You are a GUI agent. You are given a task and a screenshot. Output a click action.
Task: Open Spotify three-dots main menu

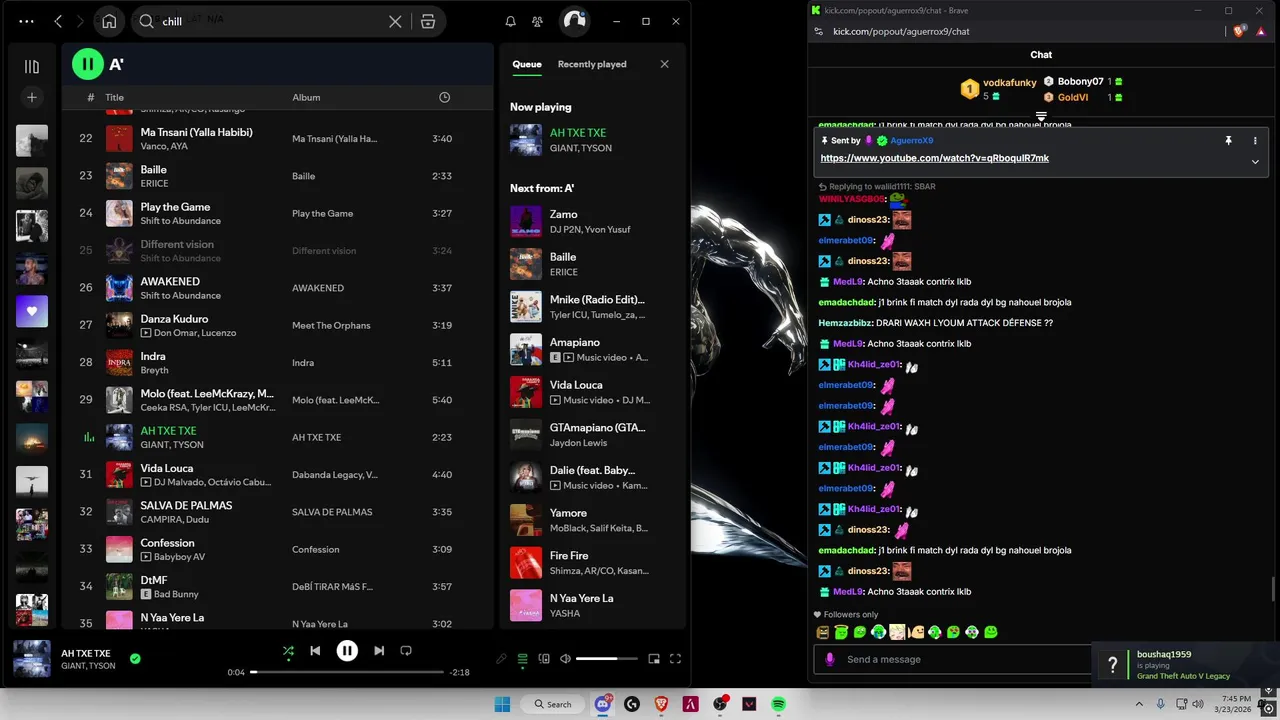pos(26,21)
